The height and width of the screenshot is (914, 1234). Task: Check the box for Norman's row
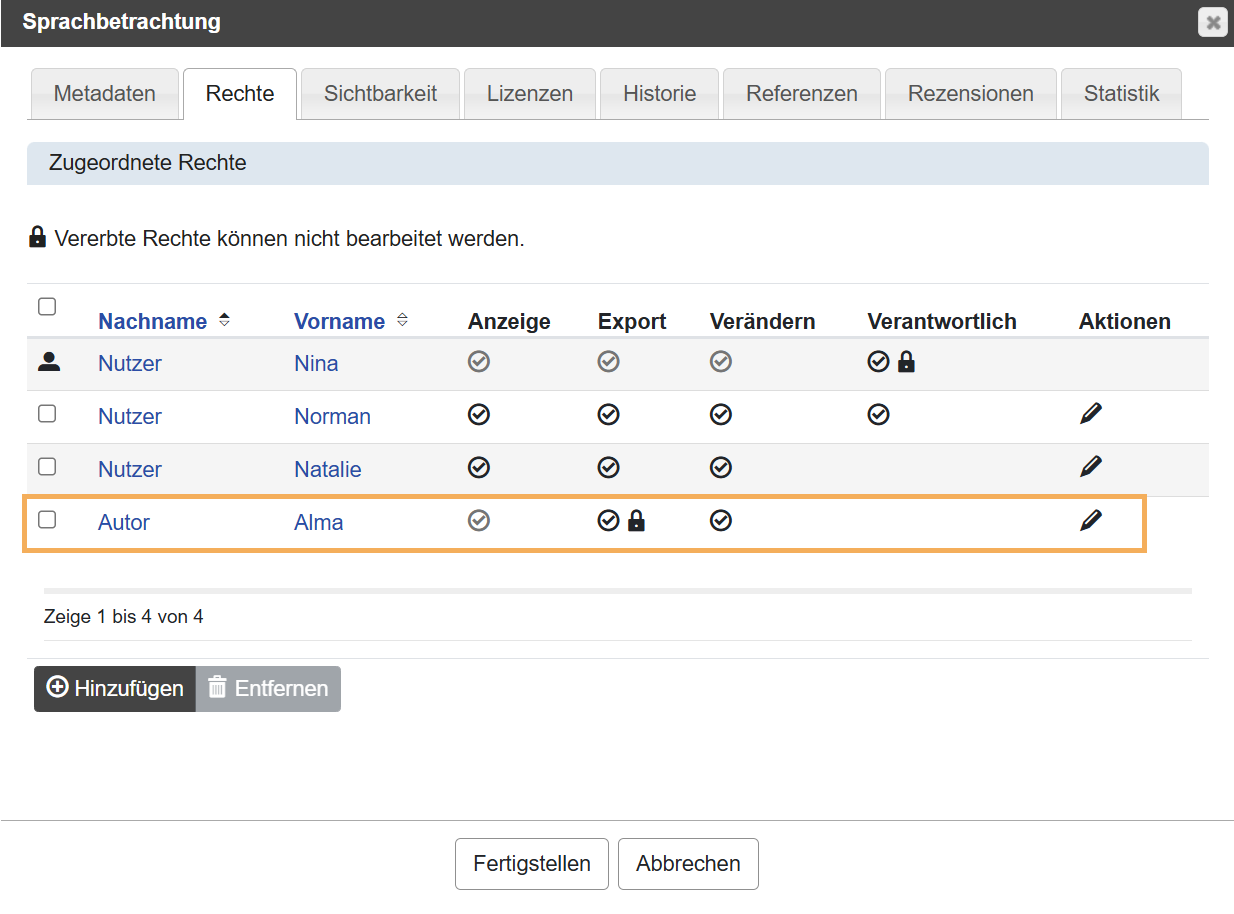[x=47, y=414]
